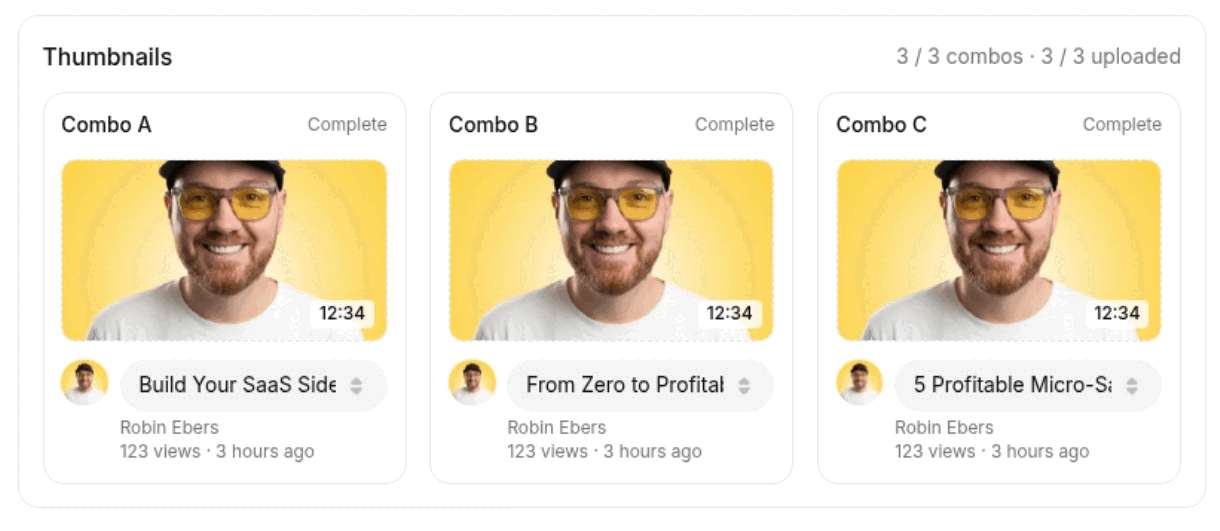The height and width of the screenshot is (531, 1220).
Task: Click the Robin Ebers name under Combo C
Action: (944, 428)
